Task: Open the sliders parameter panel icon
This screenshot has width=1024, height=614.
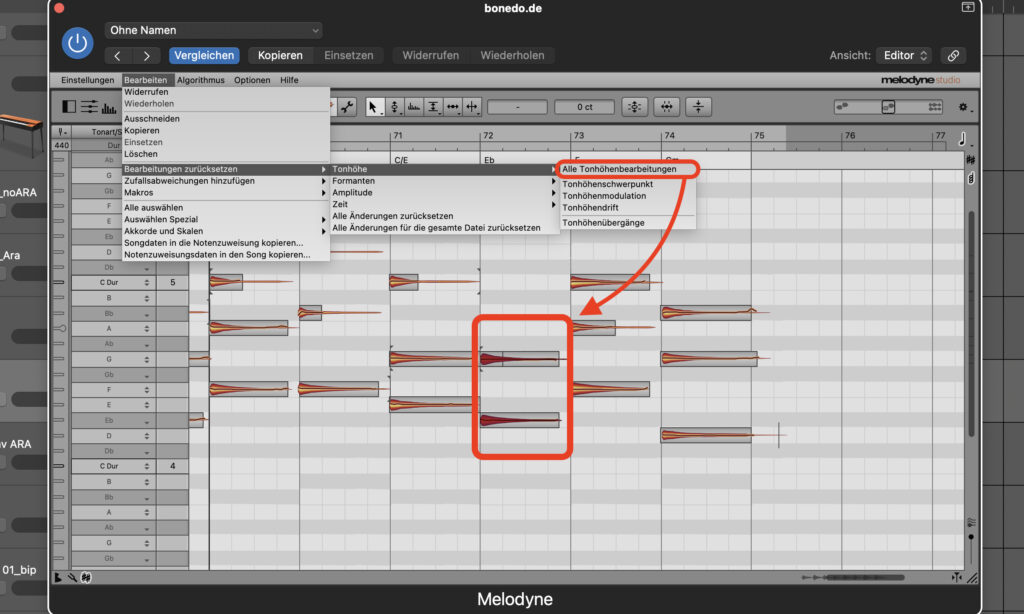Action: point(89,106)
